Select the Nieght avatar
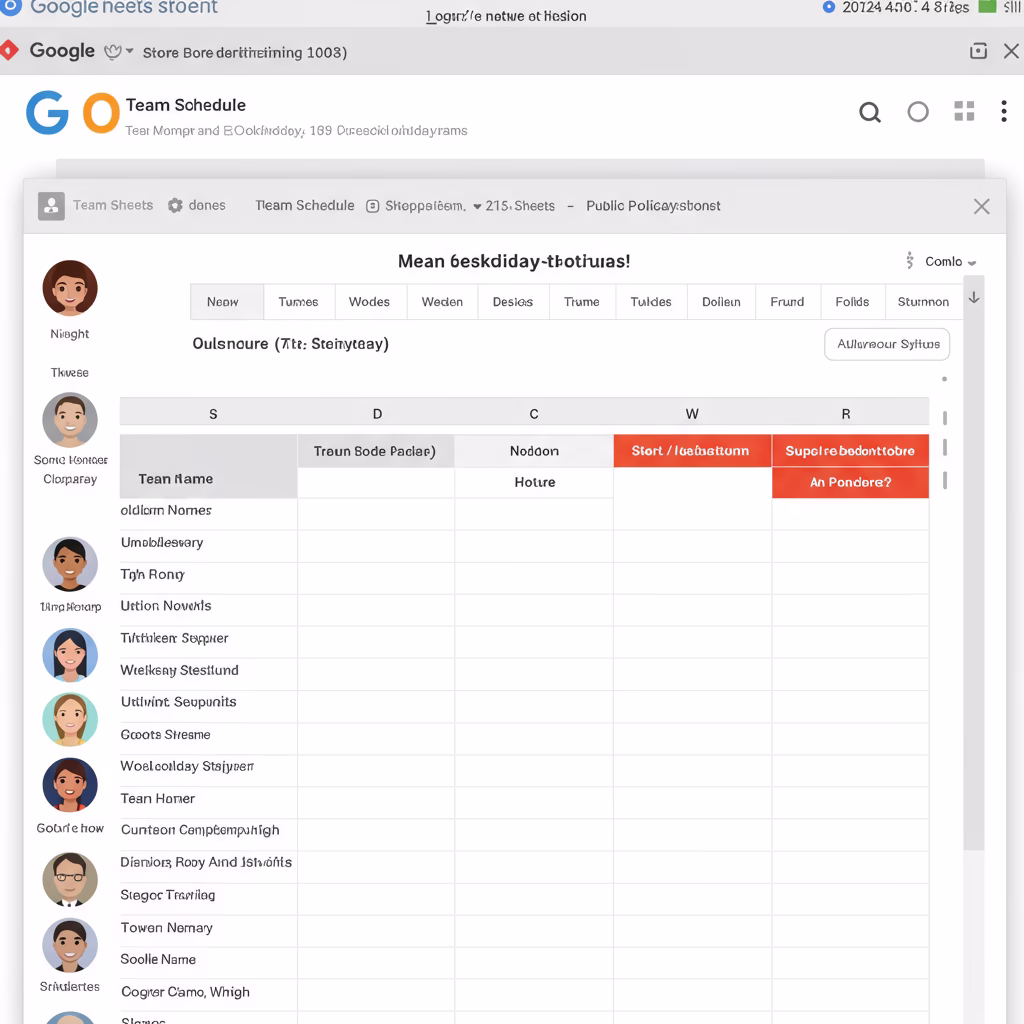The image size is (1024, 1024). point(70,288)
